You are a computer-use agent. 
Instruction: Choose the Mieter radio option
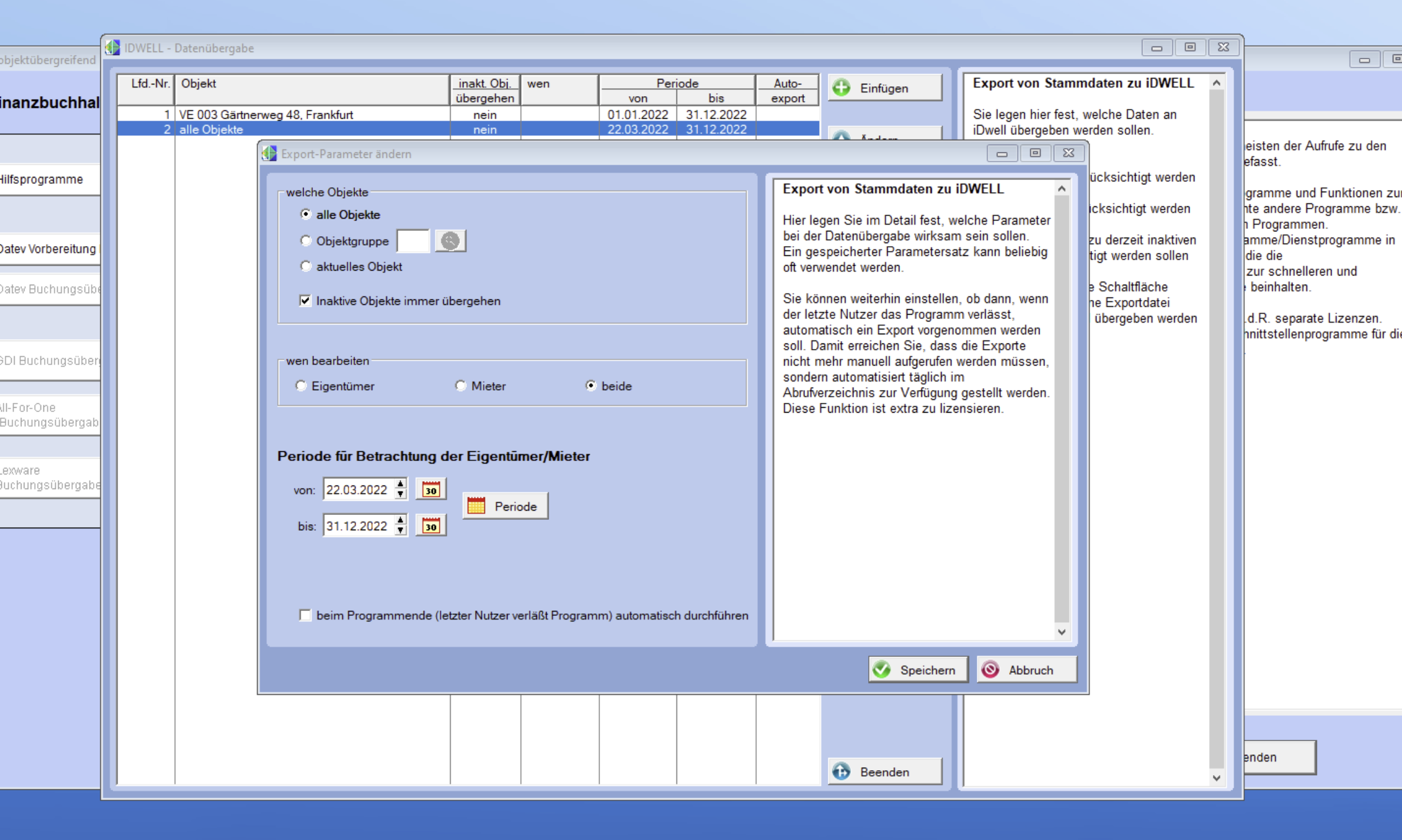[460, 386]
